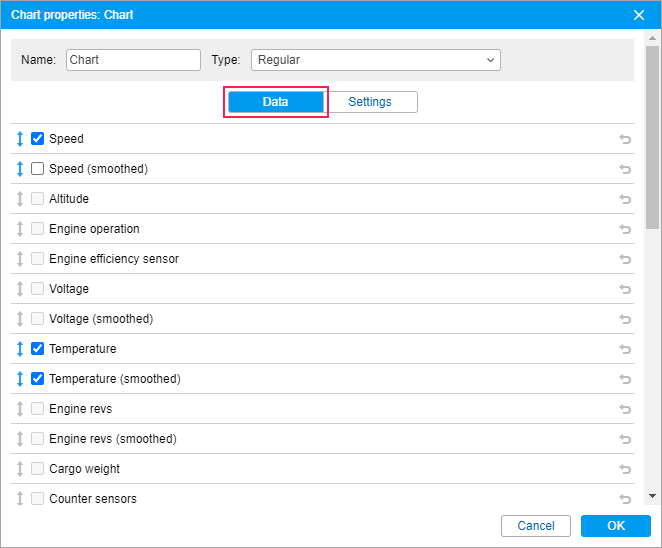Image resolution: width=662 pixels, height=548 pixels.
Task: Click the reorder arrow next to Temperature
Action: coord(20,349)
